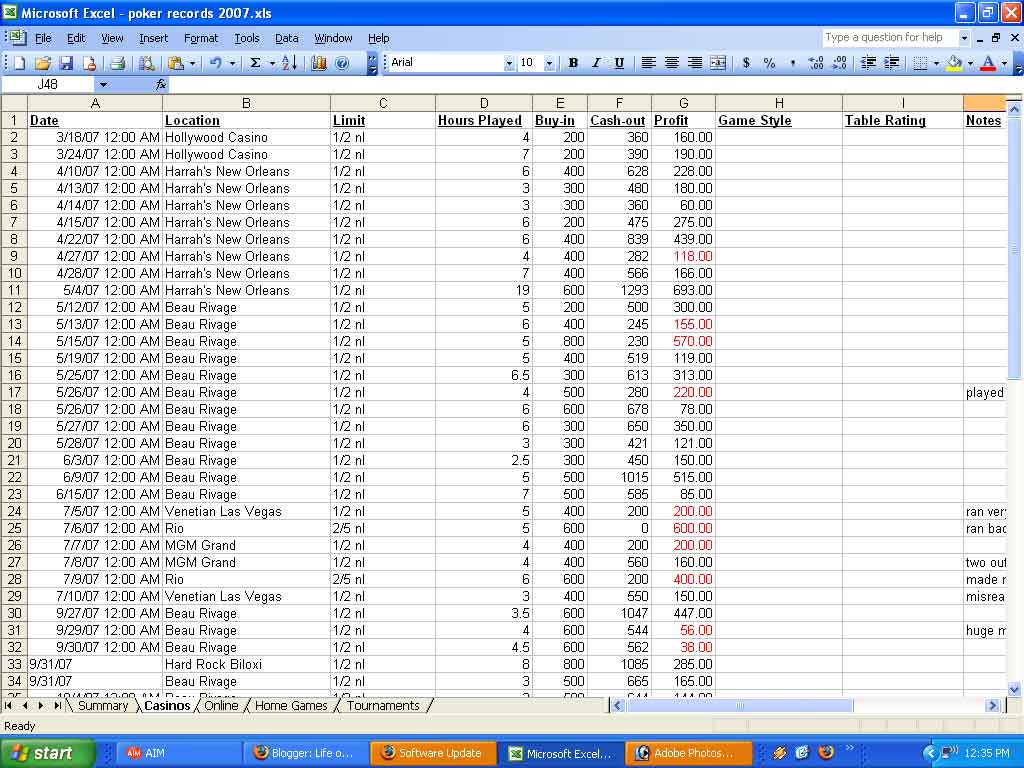
Task: Expand the Standard toolbar options chevron
Action: (372, 63)
